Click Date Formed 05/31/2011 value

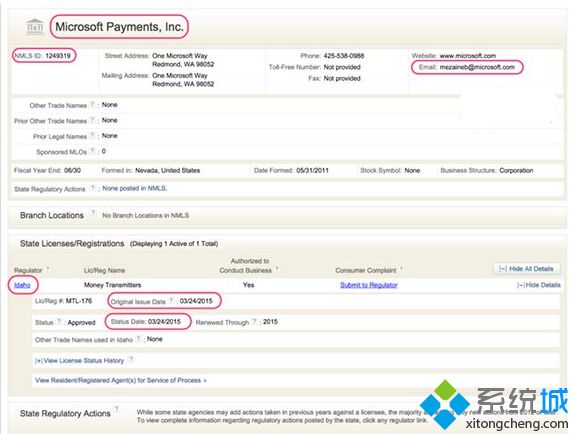tap(312, 170)
